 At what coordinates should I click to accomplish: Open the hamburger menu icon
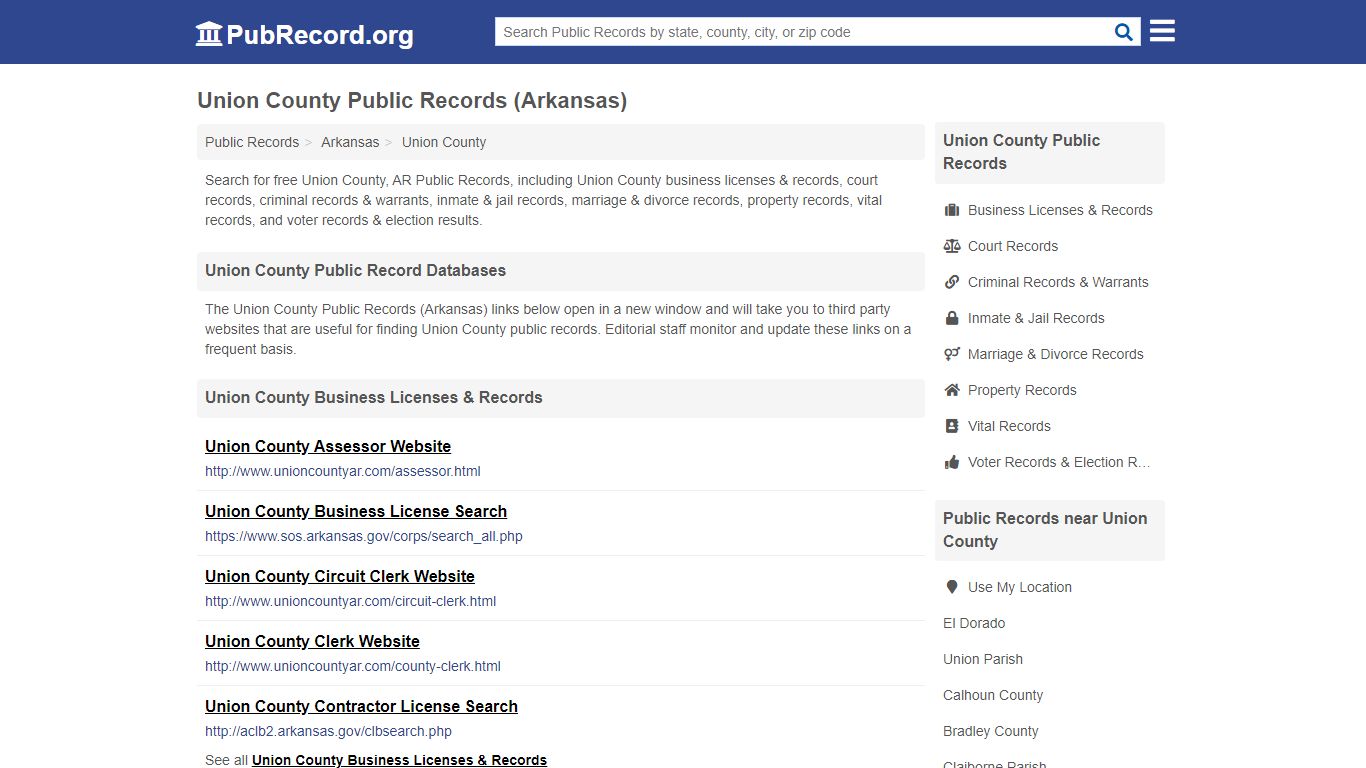point(1162,31)
